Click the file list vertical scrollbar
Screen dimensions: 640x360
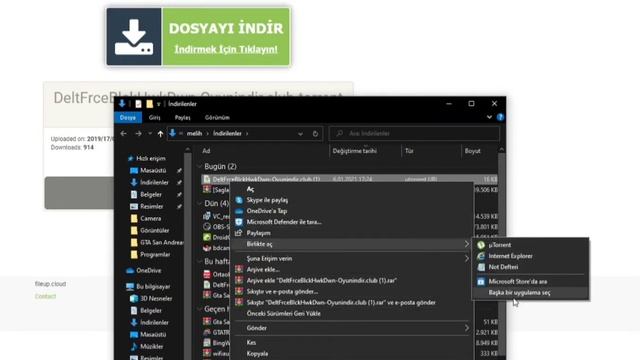point(502,253)
